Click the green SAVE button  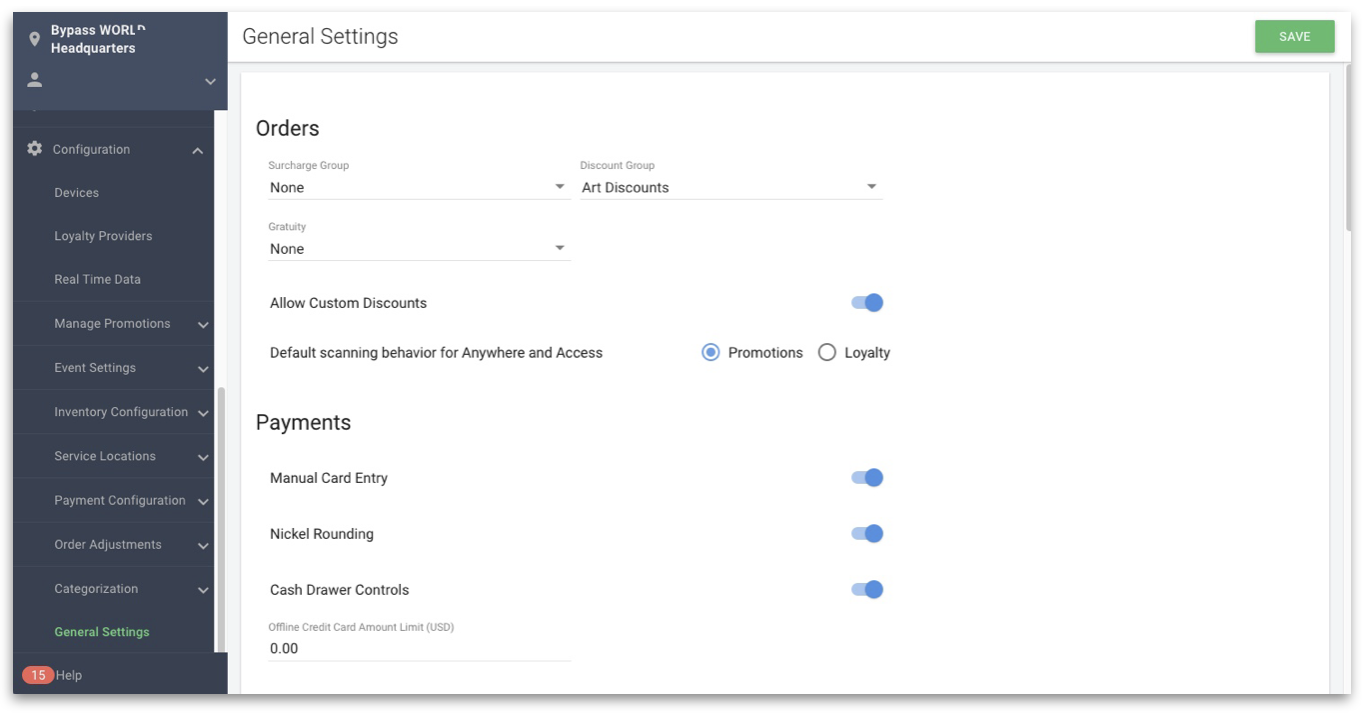(1294, 36)
